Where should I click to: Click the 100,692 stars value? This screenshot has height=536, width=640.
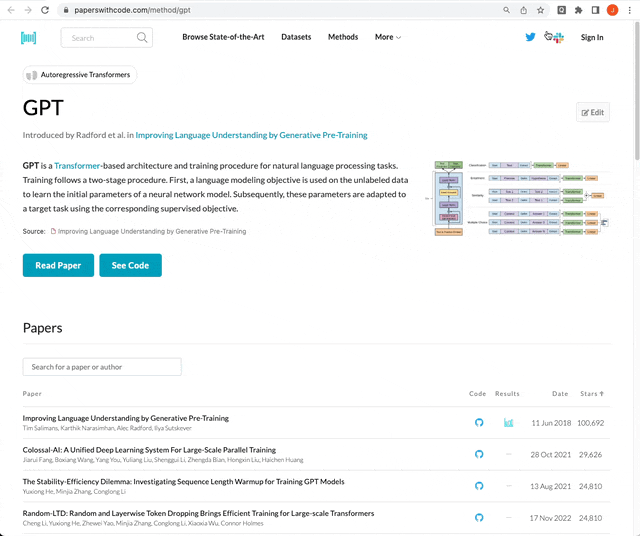tap(591, 423)
